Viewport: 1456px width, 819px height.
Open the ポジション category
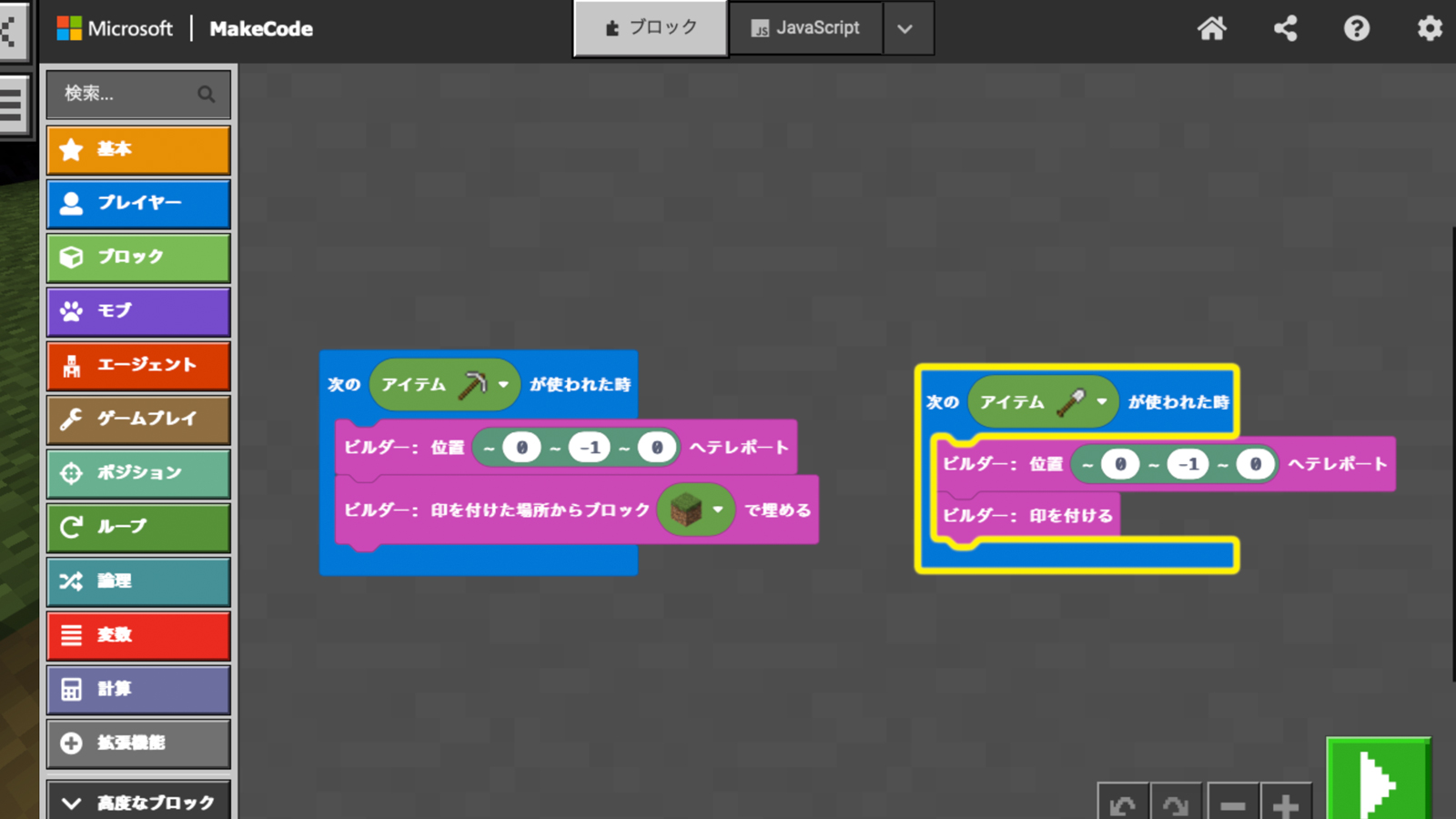pos(138,473)
